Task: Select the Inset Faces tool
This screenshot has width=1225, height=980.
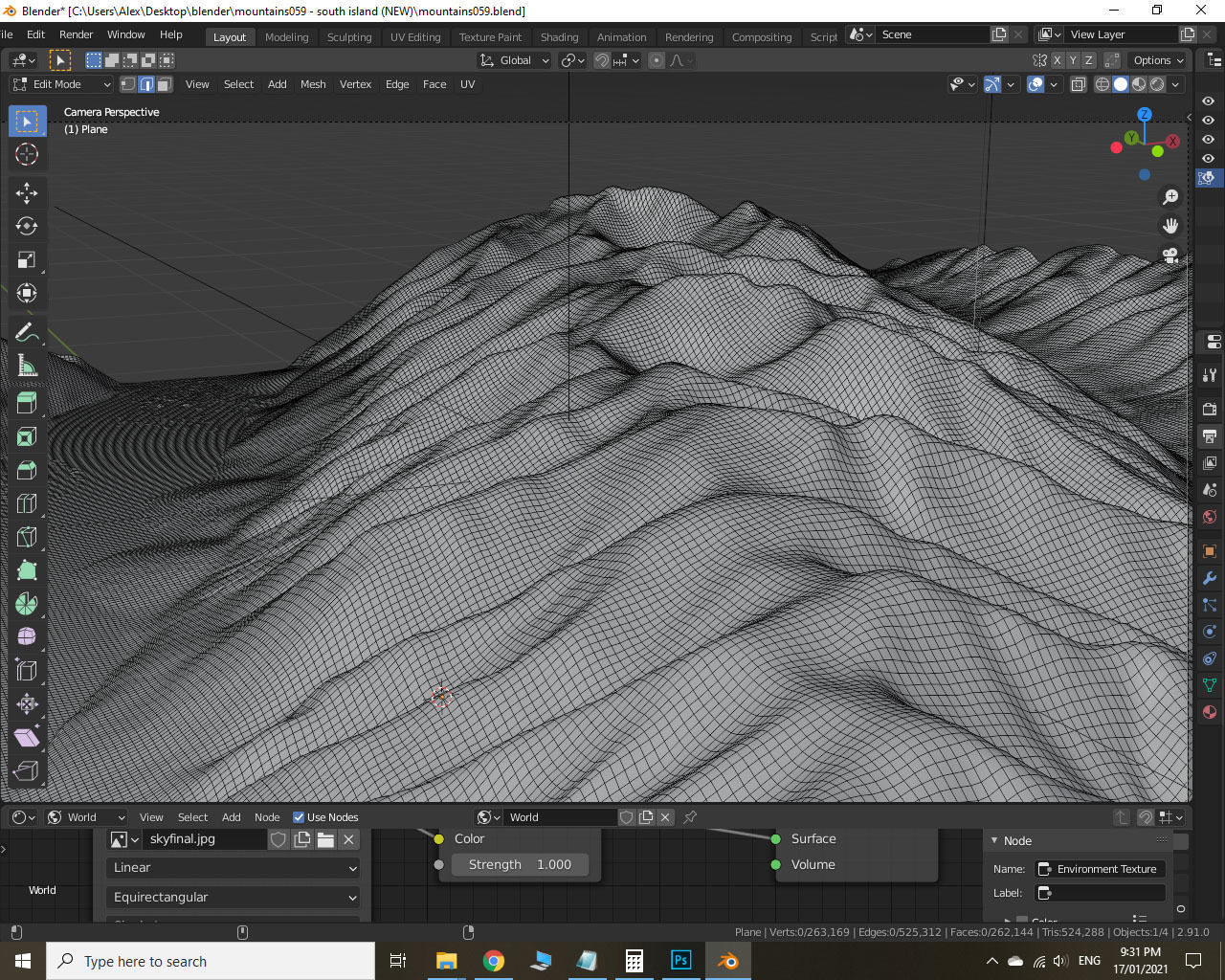Action: click(x=27, y=436)
